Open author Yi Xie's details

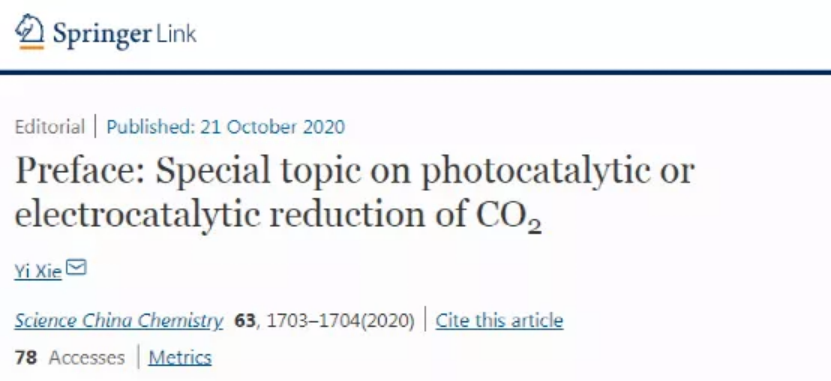tap(38, 272)
